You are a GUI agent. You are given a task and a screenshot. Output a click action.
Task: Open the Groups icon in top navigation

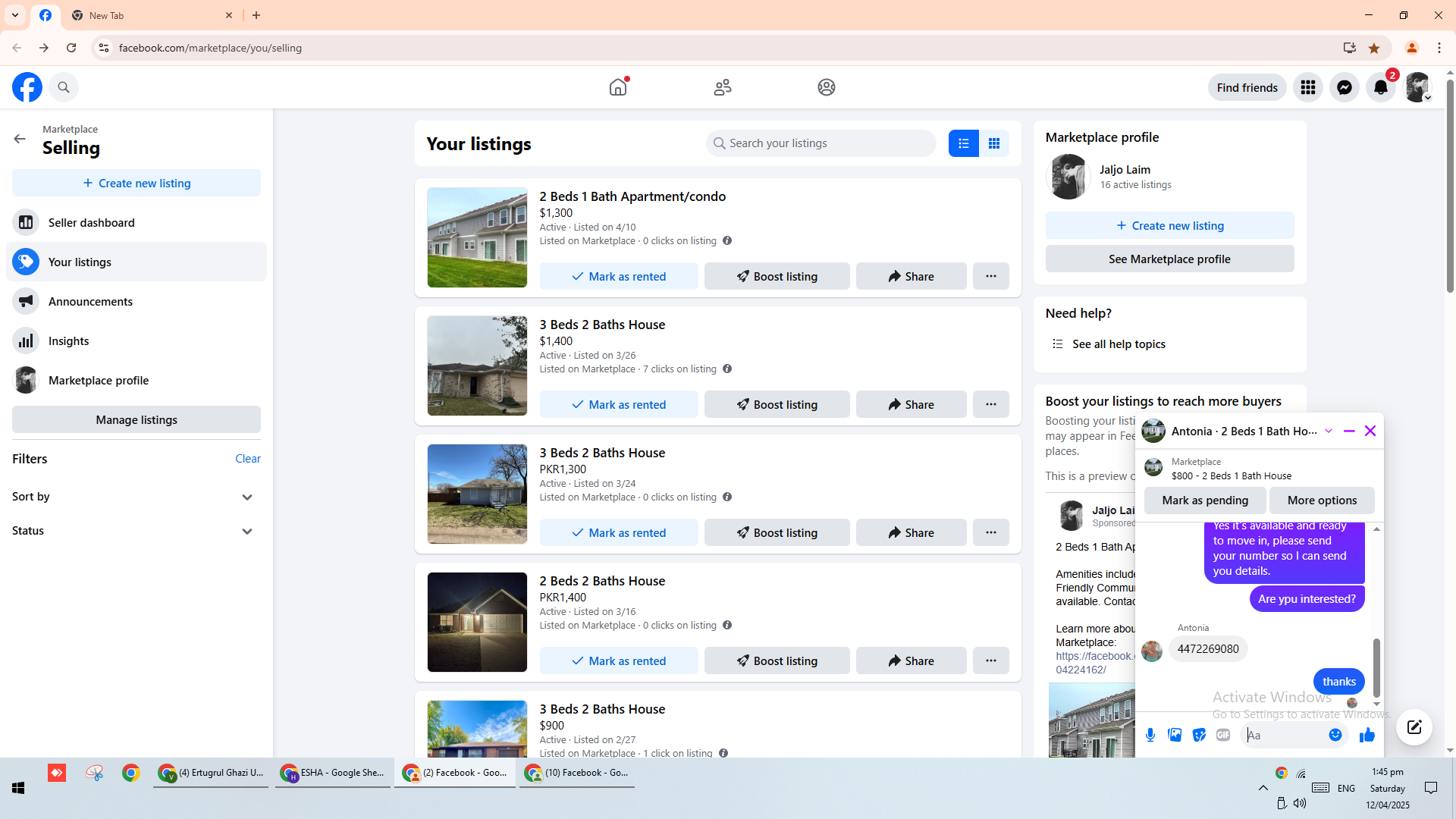[827, 87]
